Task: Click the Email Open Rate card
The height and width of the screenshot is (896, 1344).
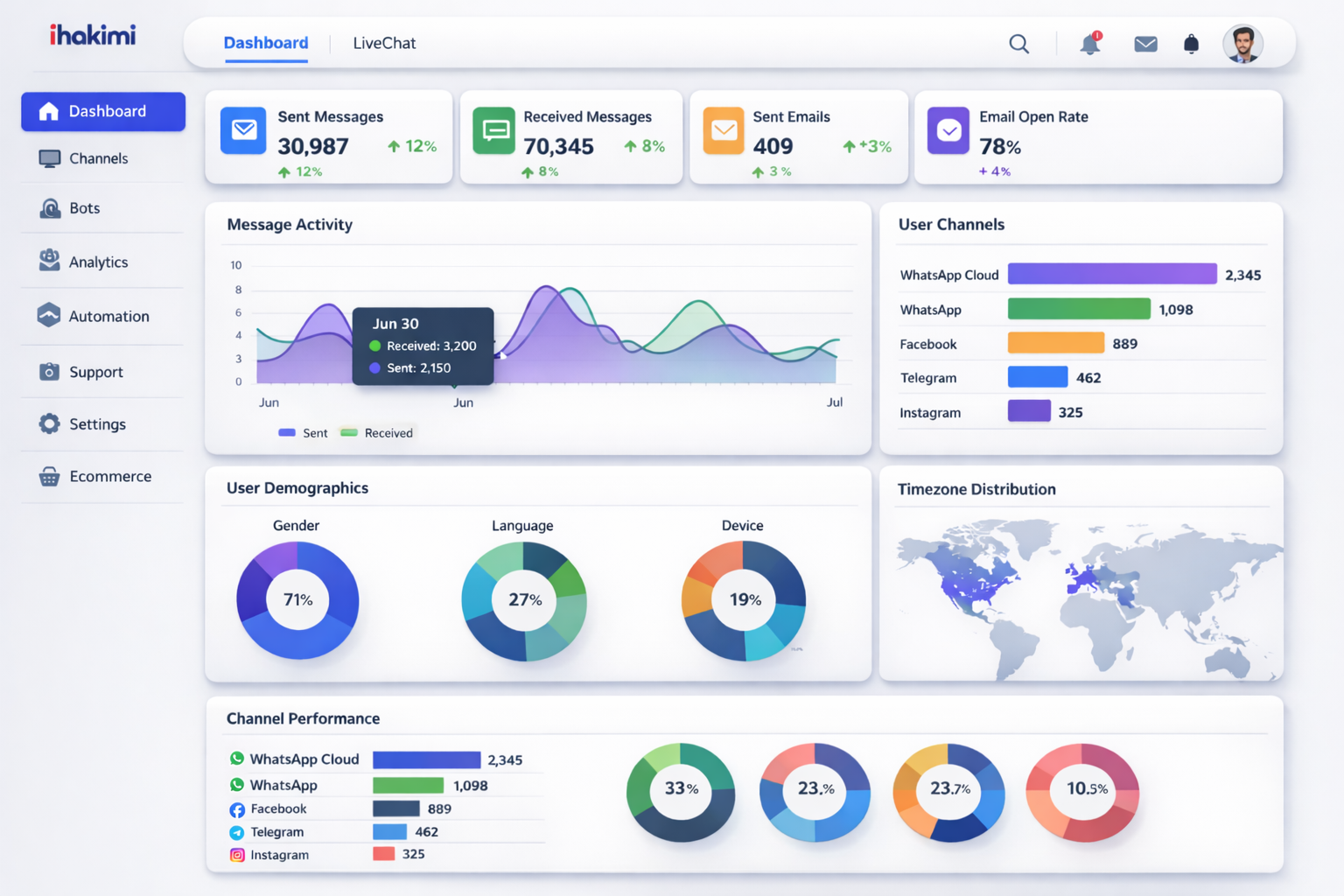Action: [1098, 136]
